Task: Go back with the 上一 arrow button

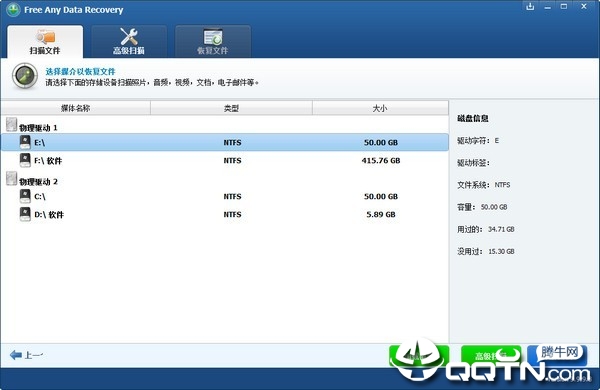Action: [26, 355]
